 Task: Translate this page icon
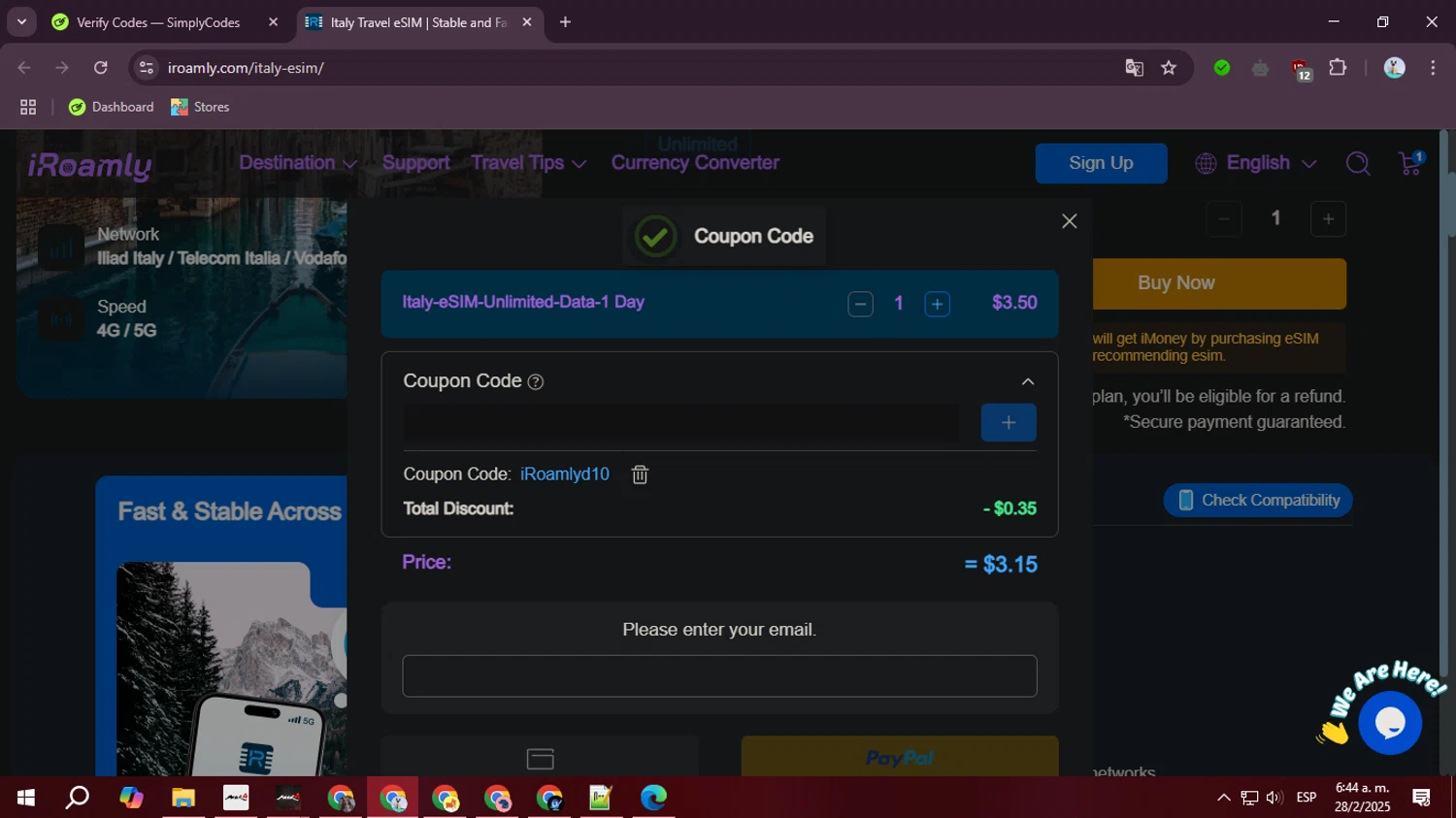(x=1134, y=68)
